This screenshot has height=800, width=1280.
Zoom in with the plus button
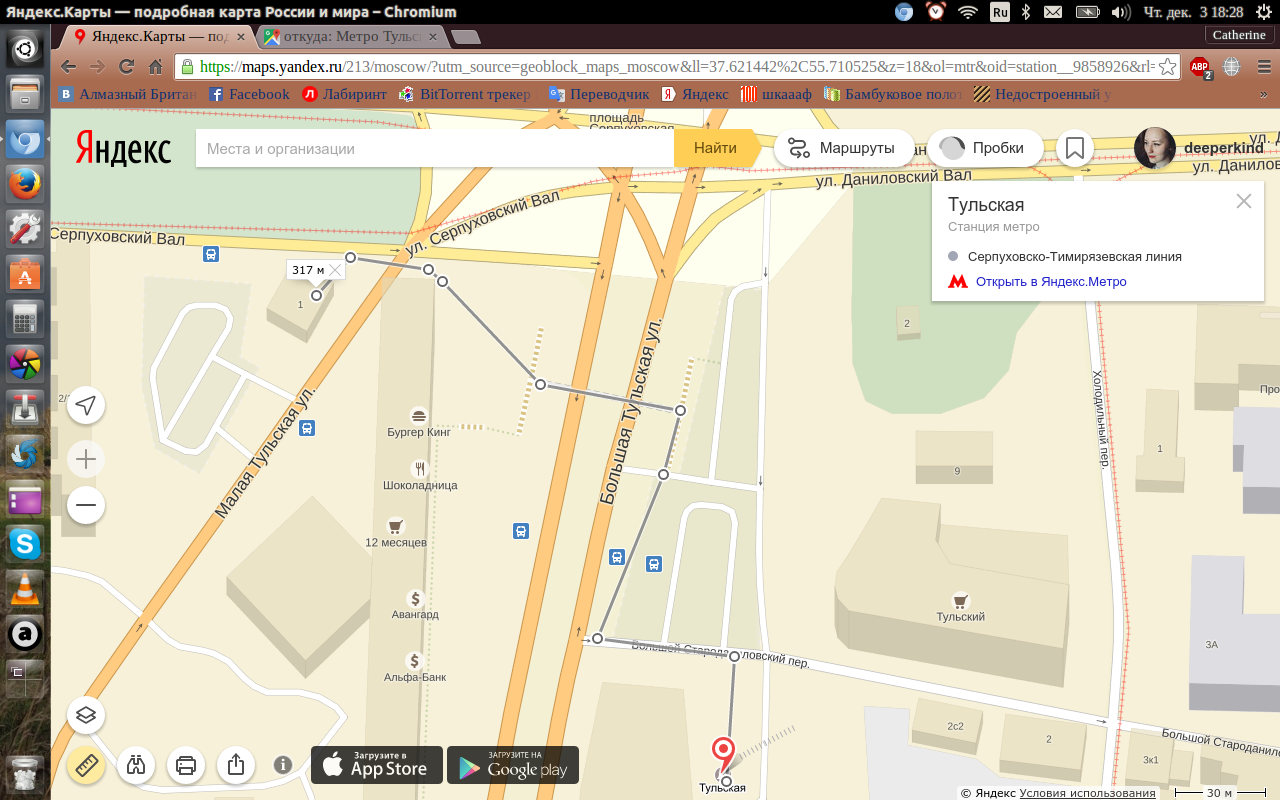tap(86, 459)
